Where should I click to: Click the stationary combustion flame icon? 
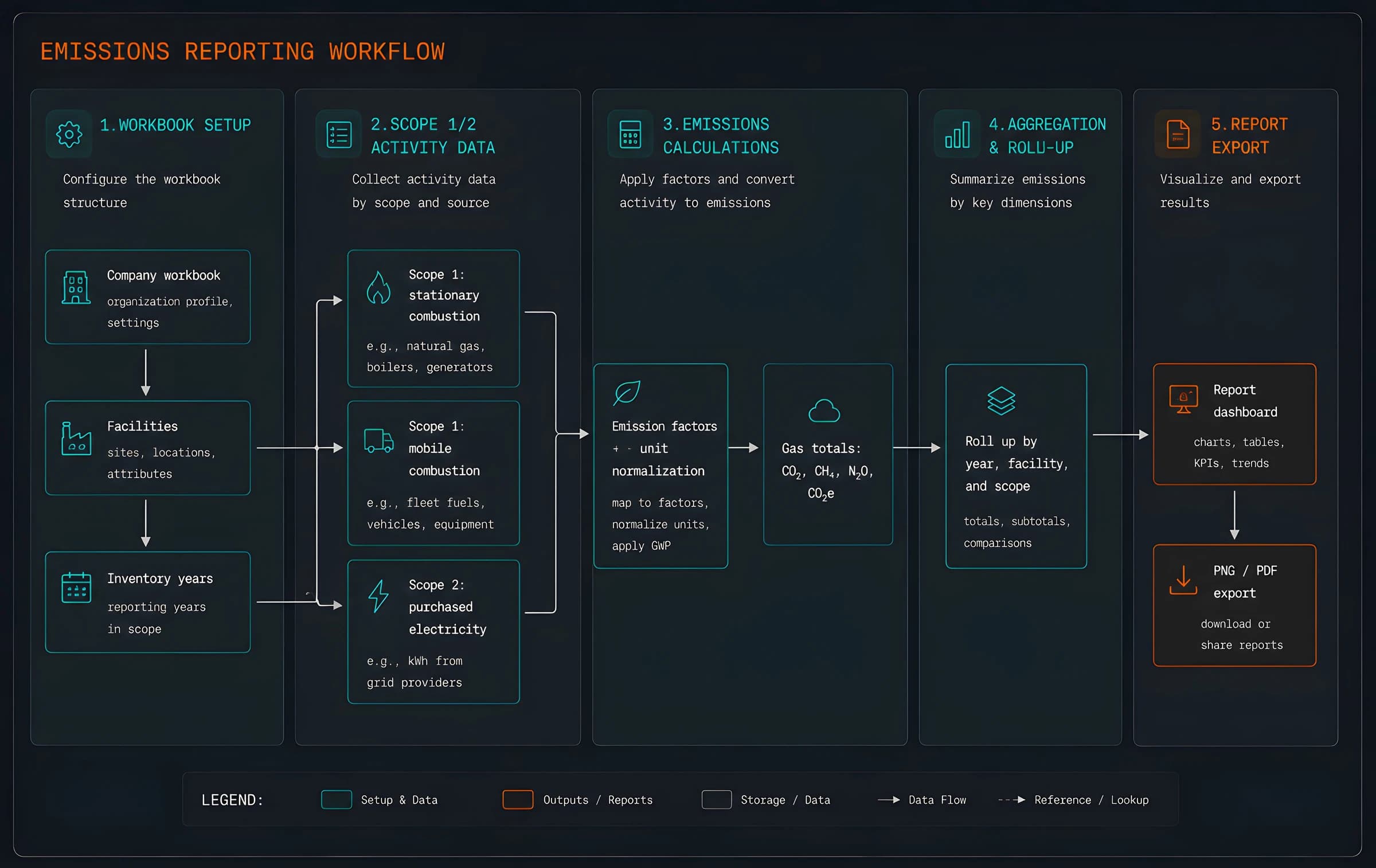(x=378, y=287)
